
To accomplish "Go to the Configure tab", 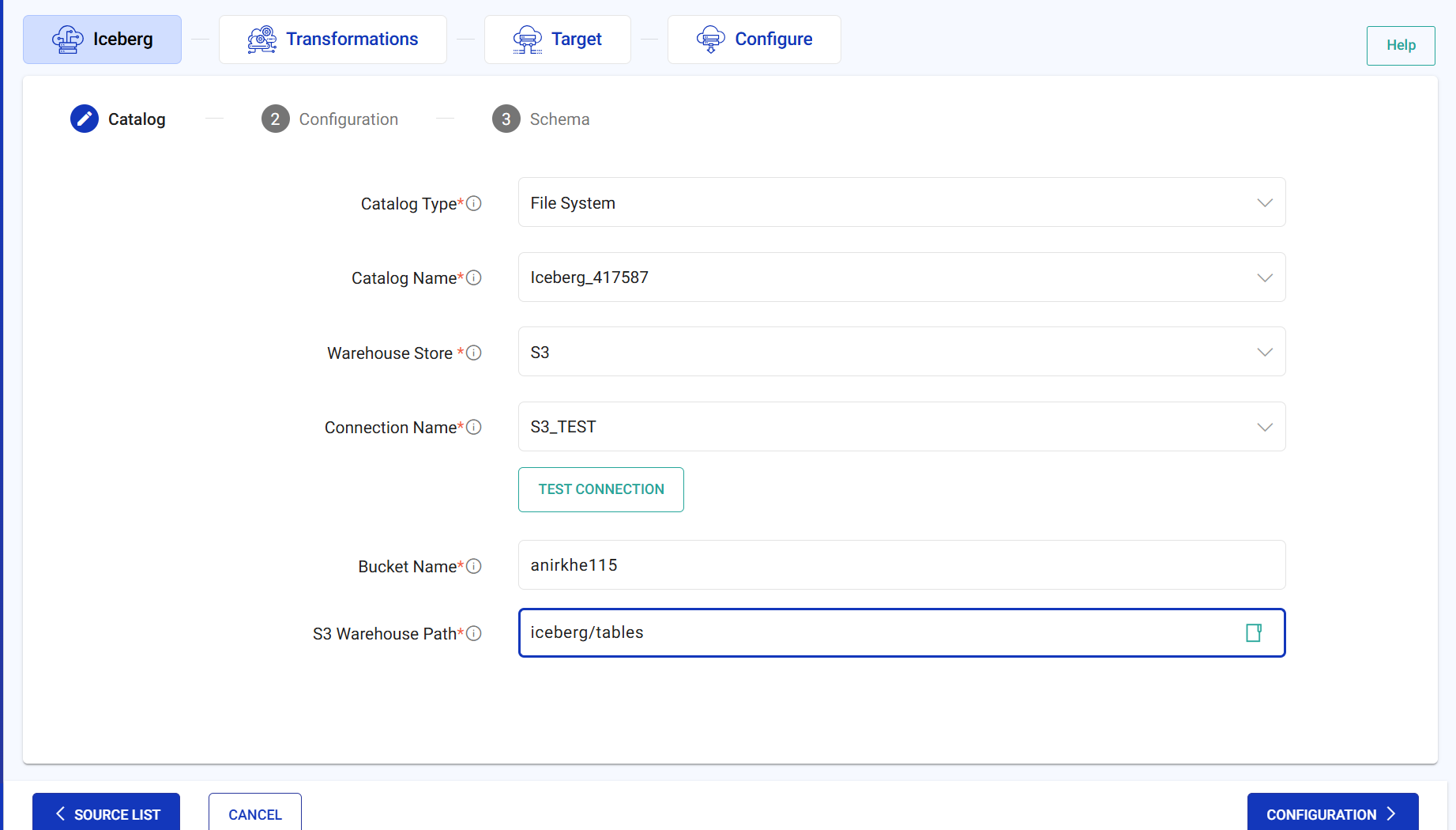I will click(754, 40).
